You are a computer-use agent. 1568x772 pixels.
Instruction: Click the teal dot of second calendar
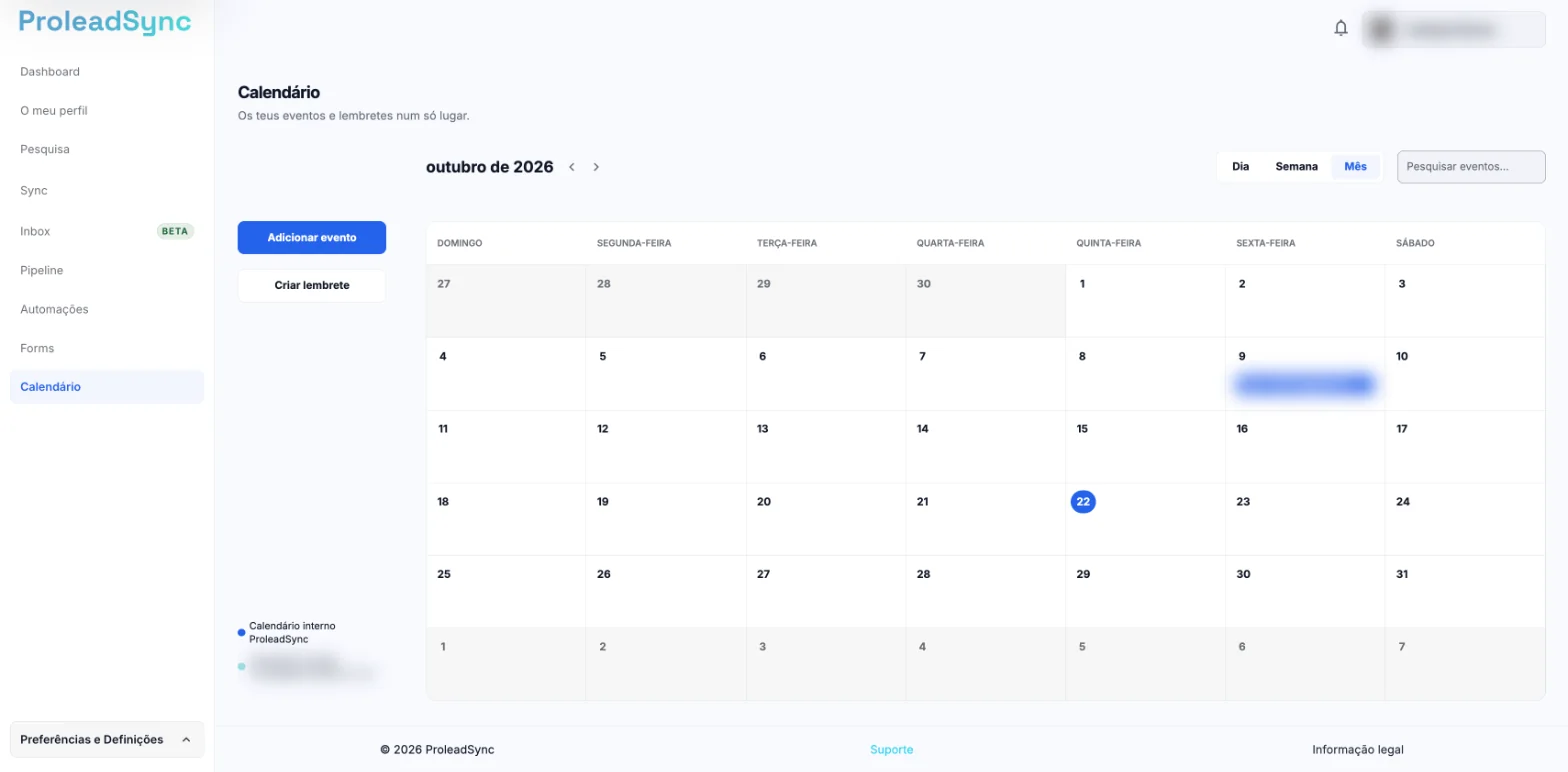point(241,666)
